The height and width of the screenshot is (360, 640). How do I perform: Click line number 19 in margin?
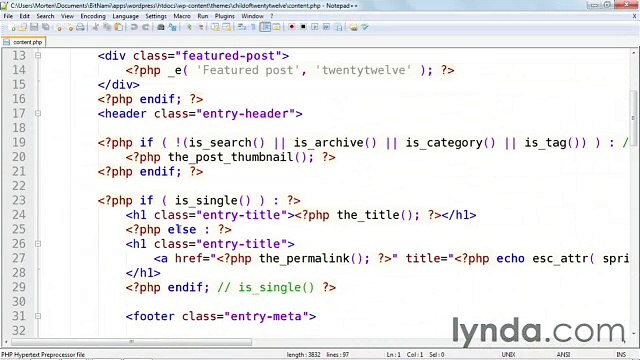pyautogui.click(x=19, y=142)
